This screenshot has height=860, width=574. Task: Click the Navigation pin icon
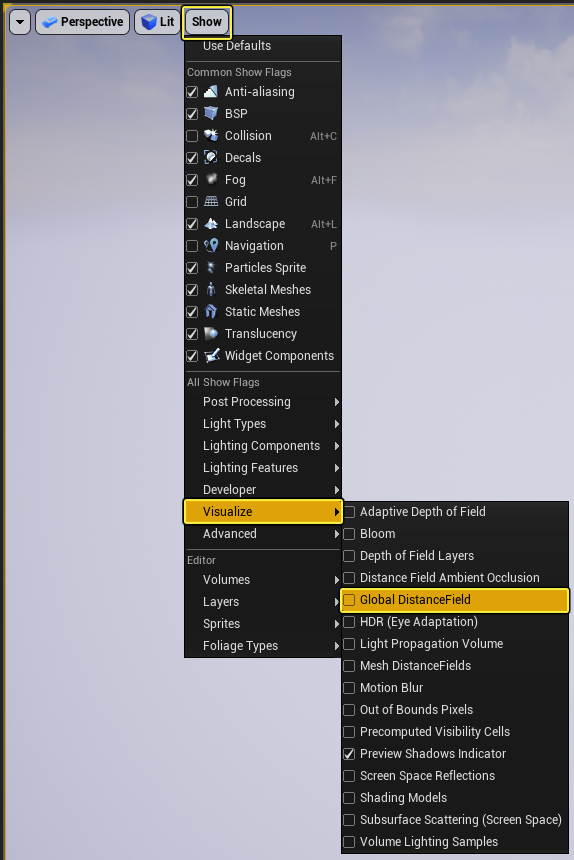(211, 246)
